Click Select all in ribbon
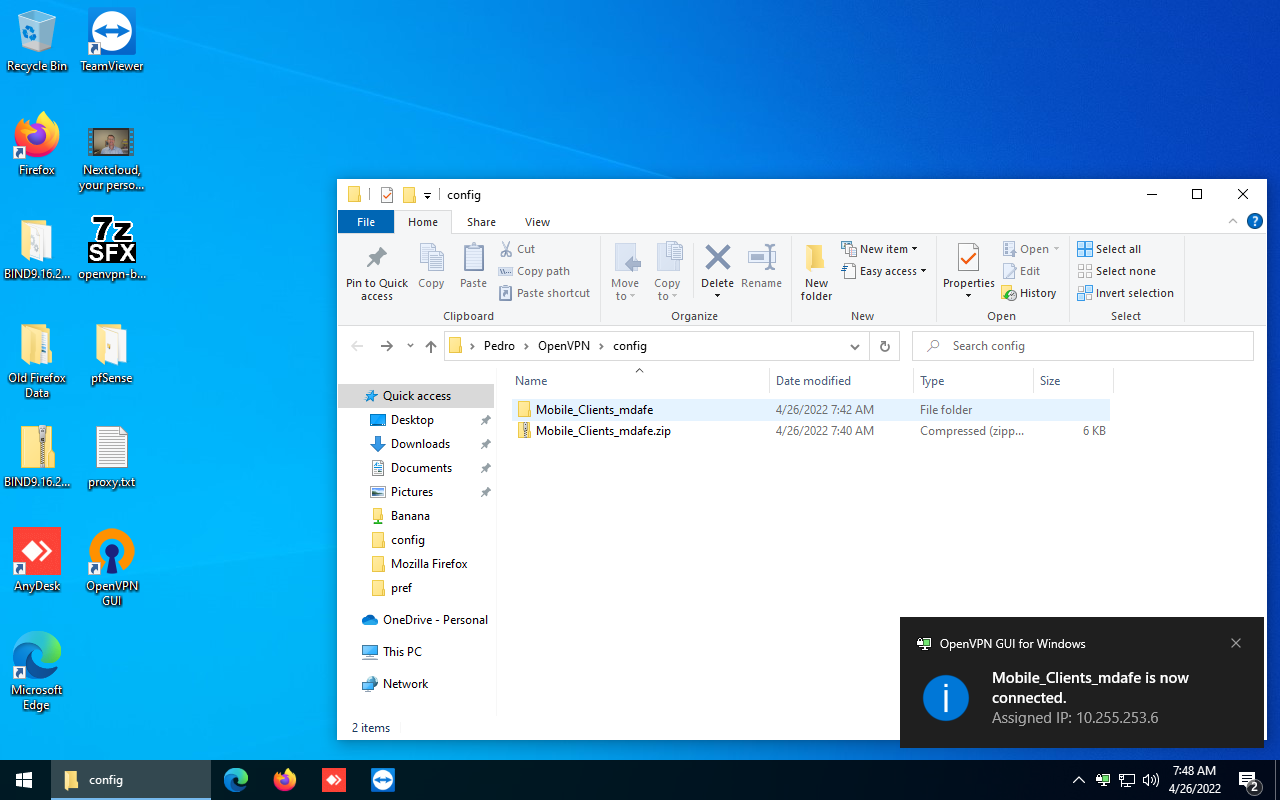The height and width of the screenshot is (800, 1280). point(1109,249)
